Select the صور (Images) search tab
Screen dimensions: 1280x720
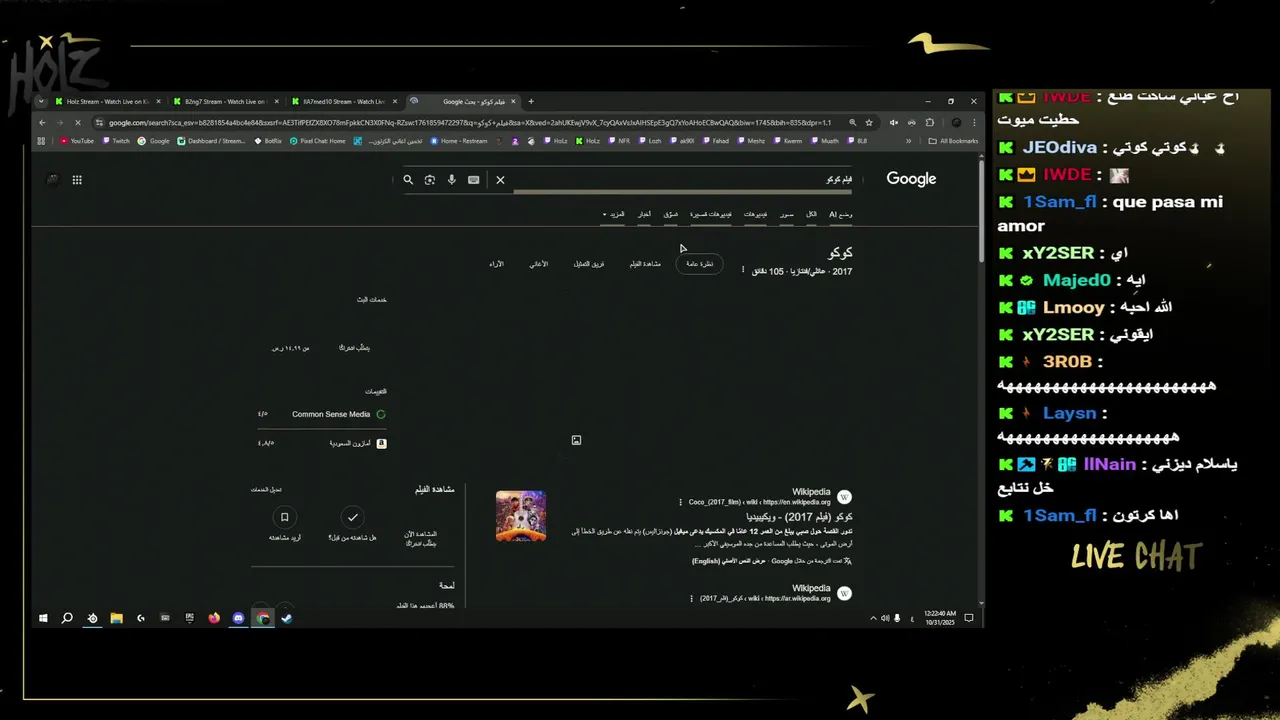(x=787, y=214)
